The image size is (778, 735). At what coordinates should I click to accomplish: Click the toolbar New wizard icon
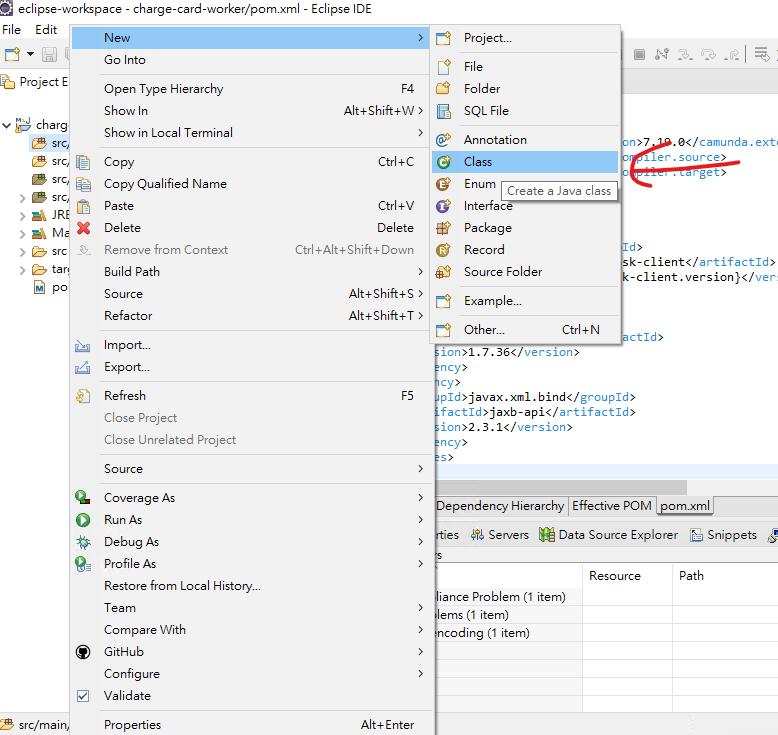[x=12, y=54]
